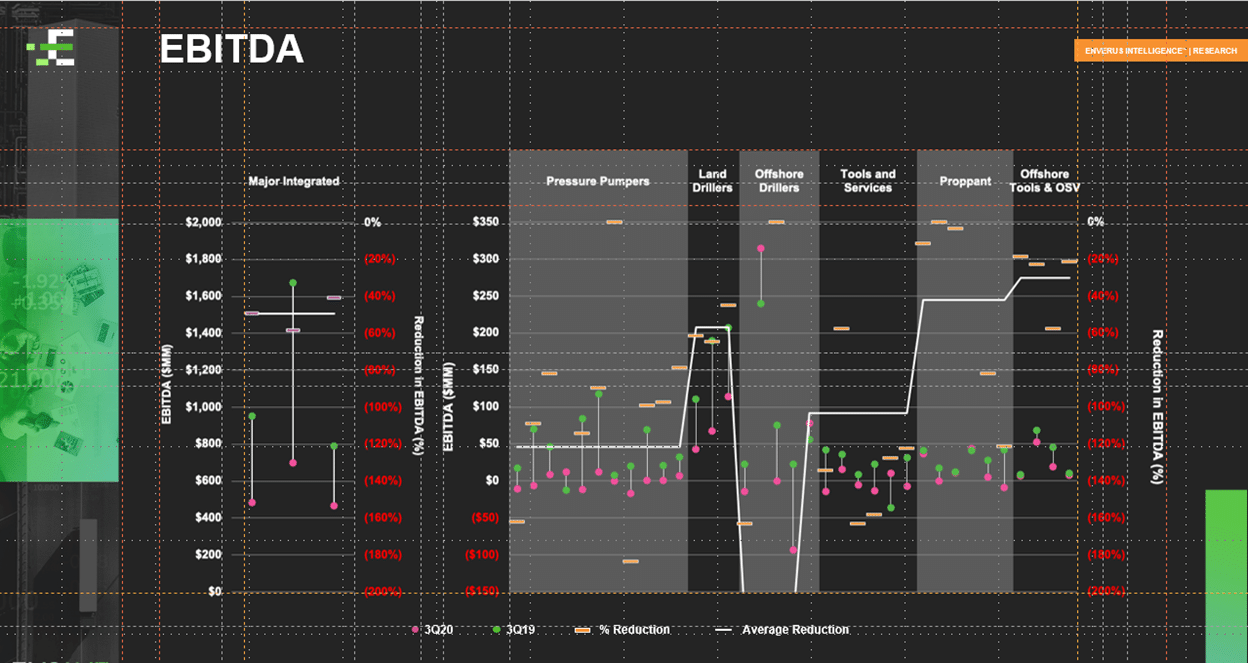The image size is (1248, 663).
Task: Click the highest pink dot under Offshore Drillers
Action: click(x=761, y=248)
